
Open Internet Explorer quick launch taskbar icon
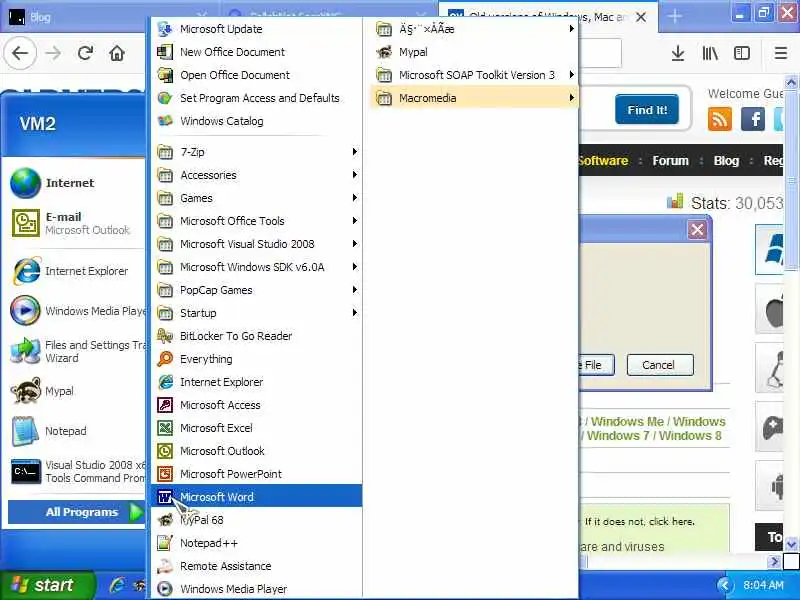pos(117,585)
